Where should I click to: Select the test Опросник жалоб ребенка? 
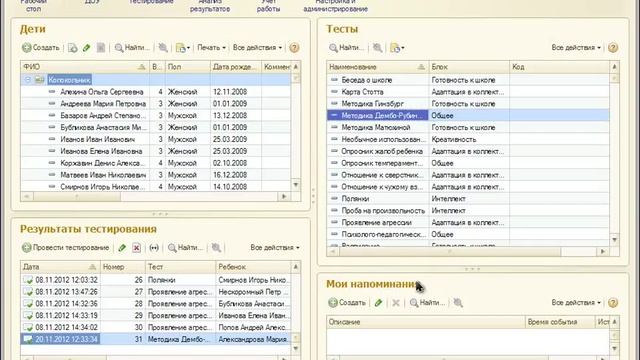pos(468,151)
